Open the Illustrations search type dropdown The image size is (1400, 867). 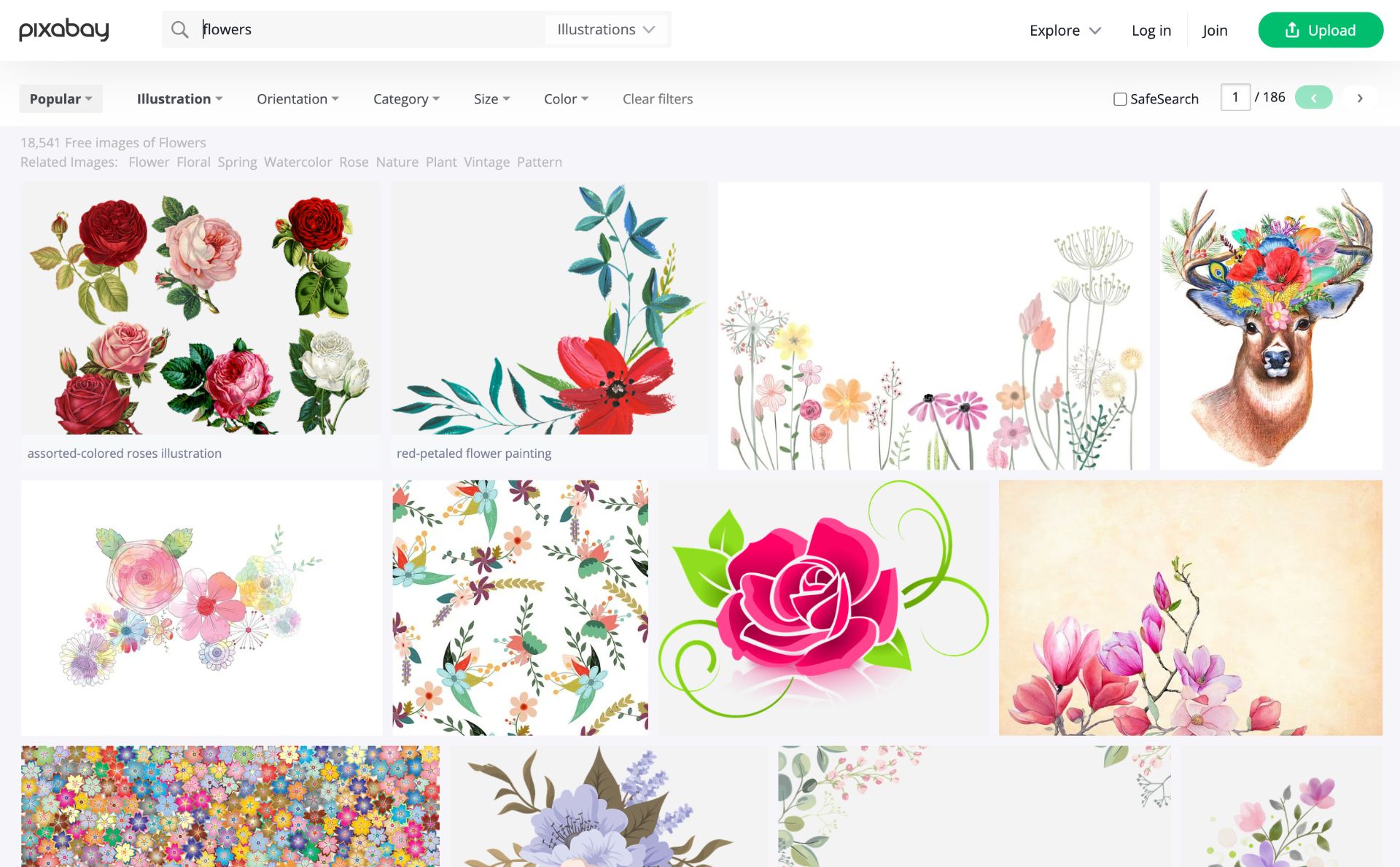click(x=605, y=30)
